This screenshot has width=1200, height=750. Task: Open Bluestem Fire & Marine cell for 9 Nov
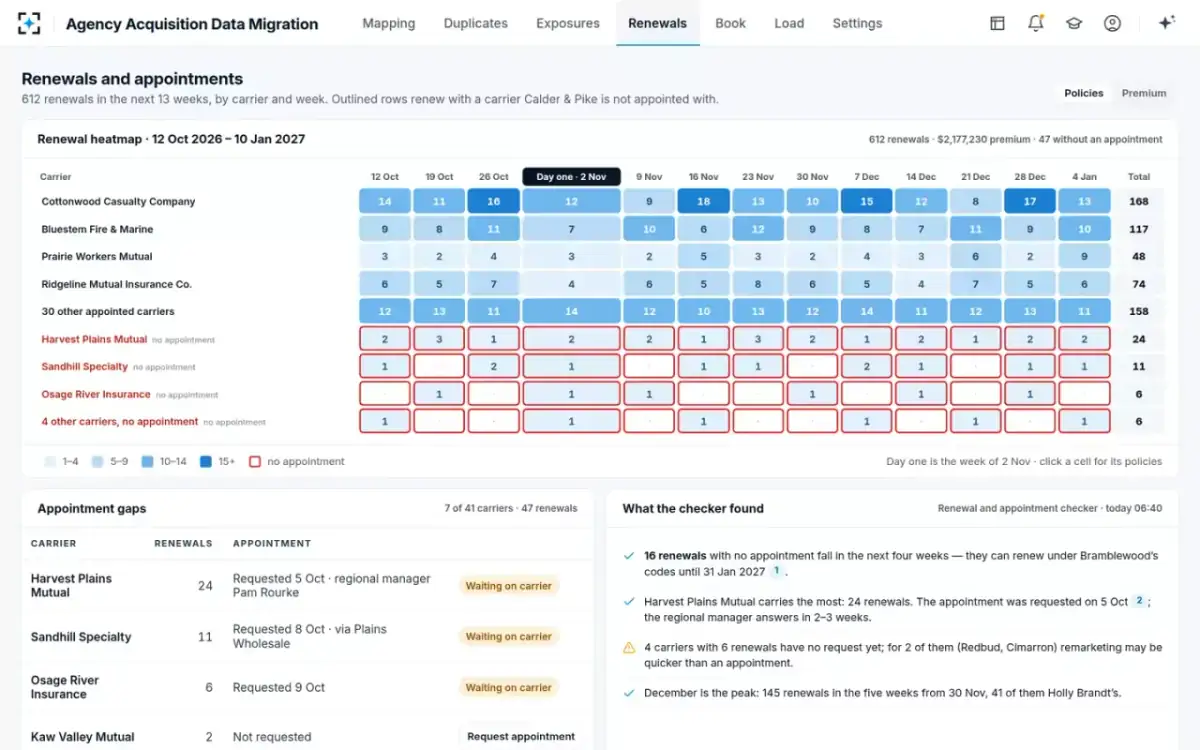[649, 229]
